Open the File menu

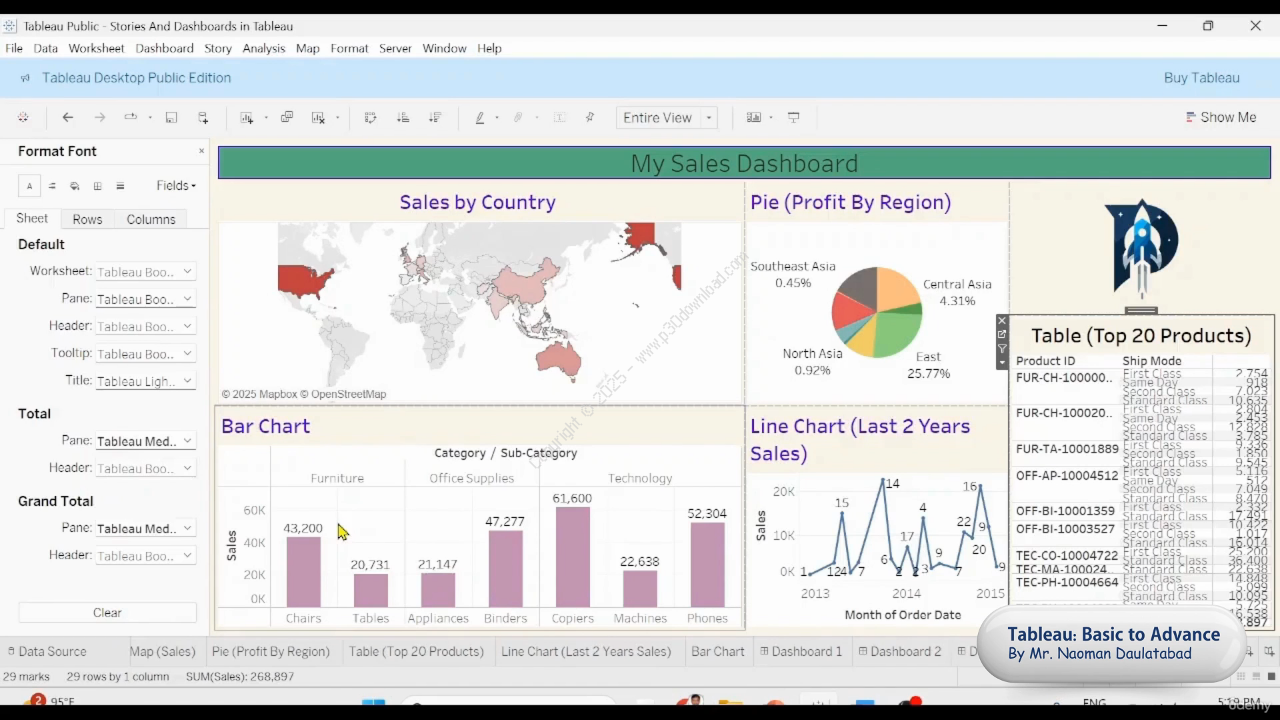[x=14, y=48]
